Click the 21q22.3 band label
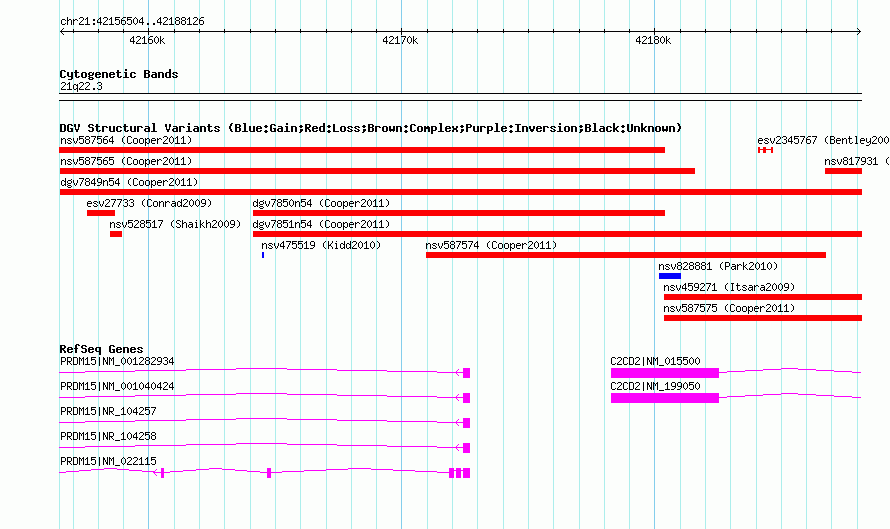The width and height of the screenshot is (890, 529). 81,86
